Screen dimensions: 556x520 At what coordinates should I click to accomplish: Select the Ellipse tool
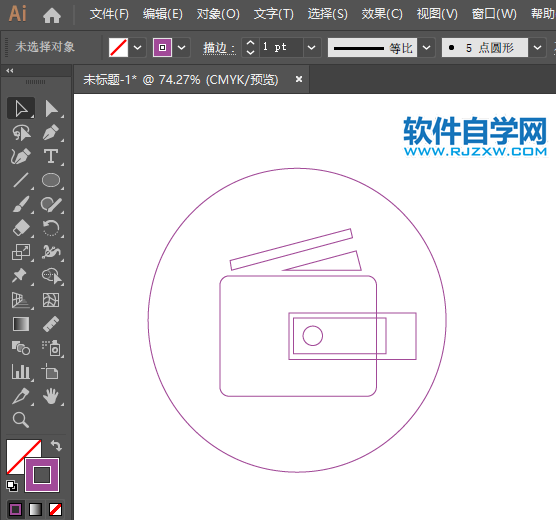pos(51,180)
